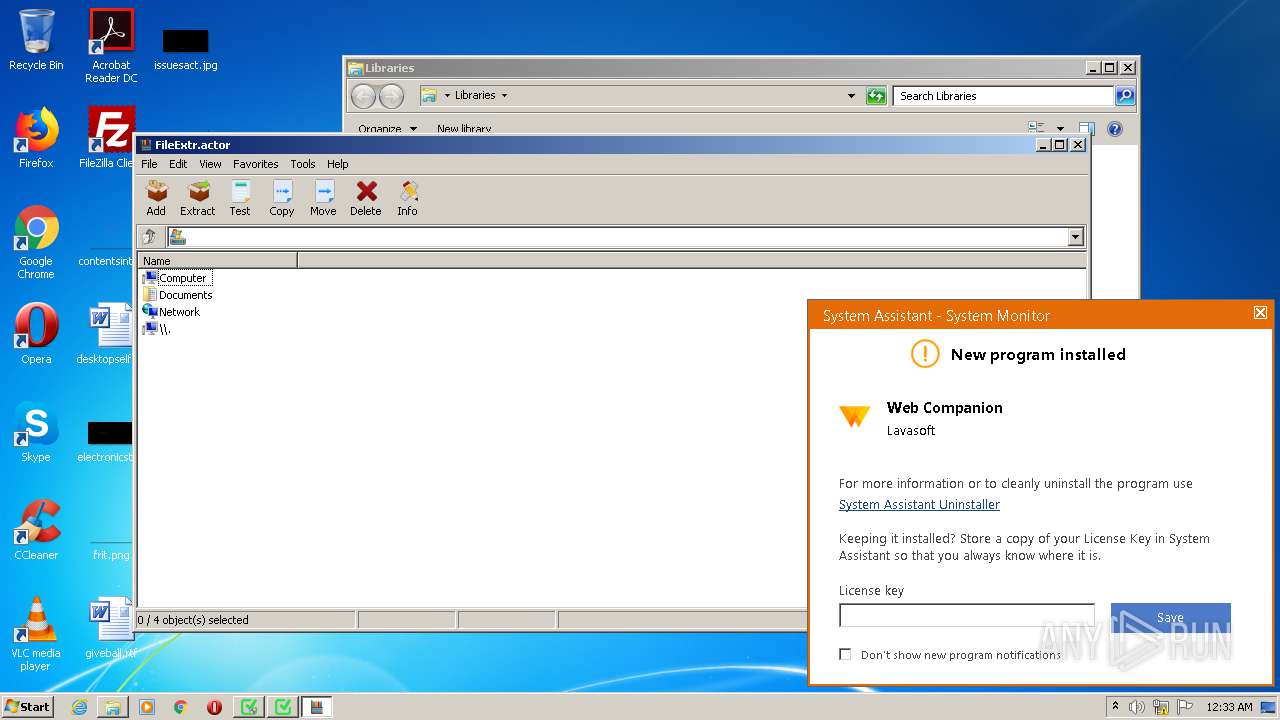
Task: Click the taskbar clock showing 12:33 AM
Action: 1230,707
